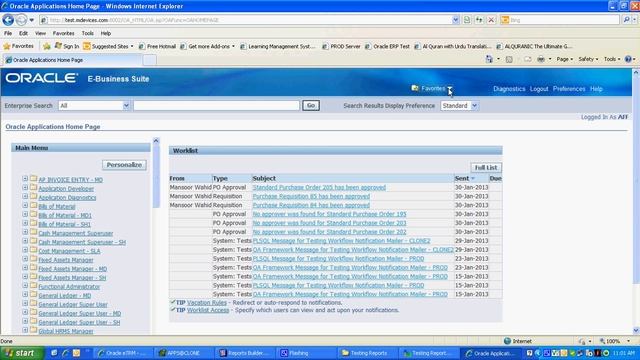Screen dimensions: 640x360
Task: Open the Safety menu in command bar
Action: [588, 59]
